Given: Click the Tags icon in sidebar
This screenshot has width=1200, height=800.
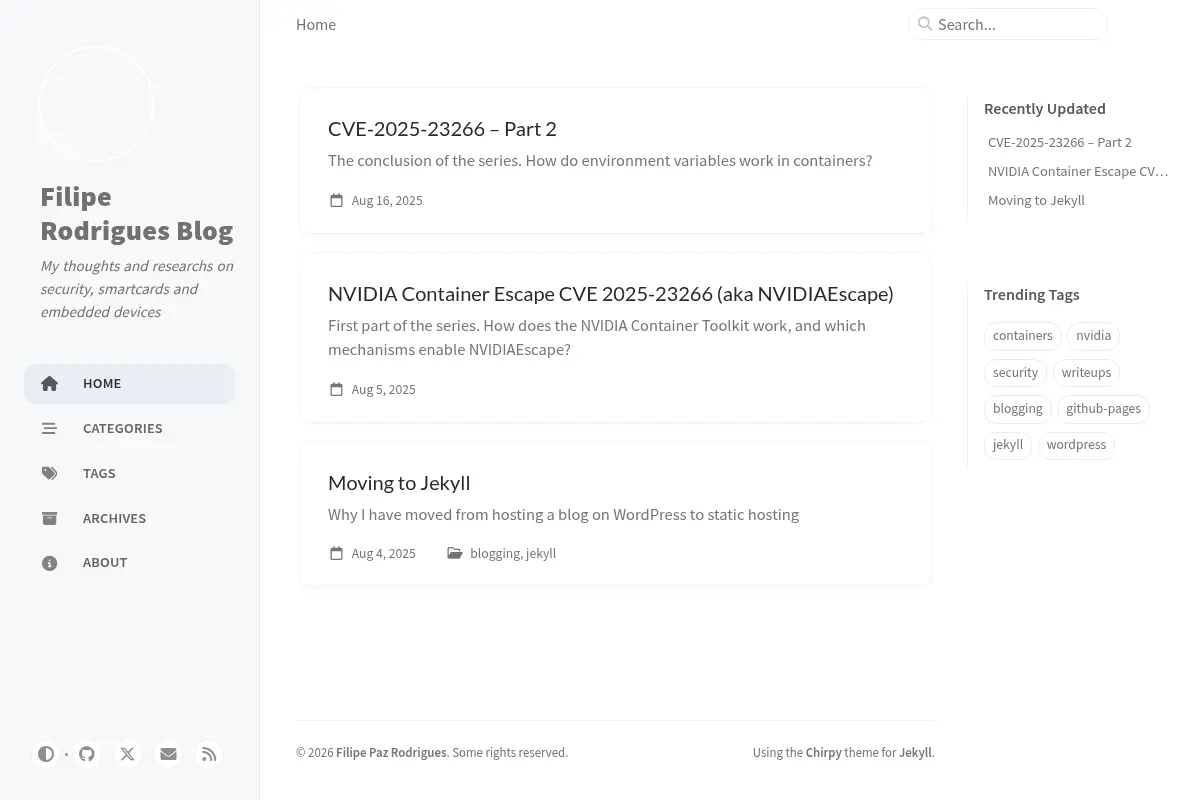Looking at the screenshot, I should tap(49, 473).
